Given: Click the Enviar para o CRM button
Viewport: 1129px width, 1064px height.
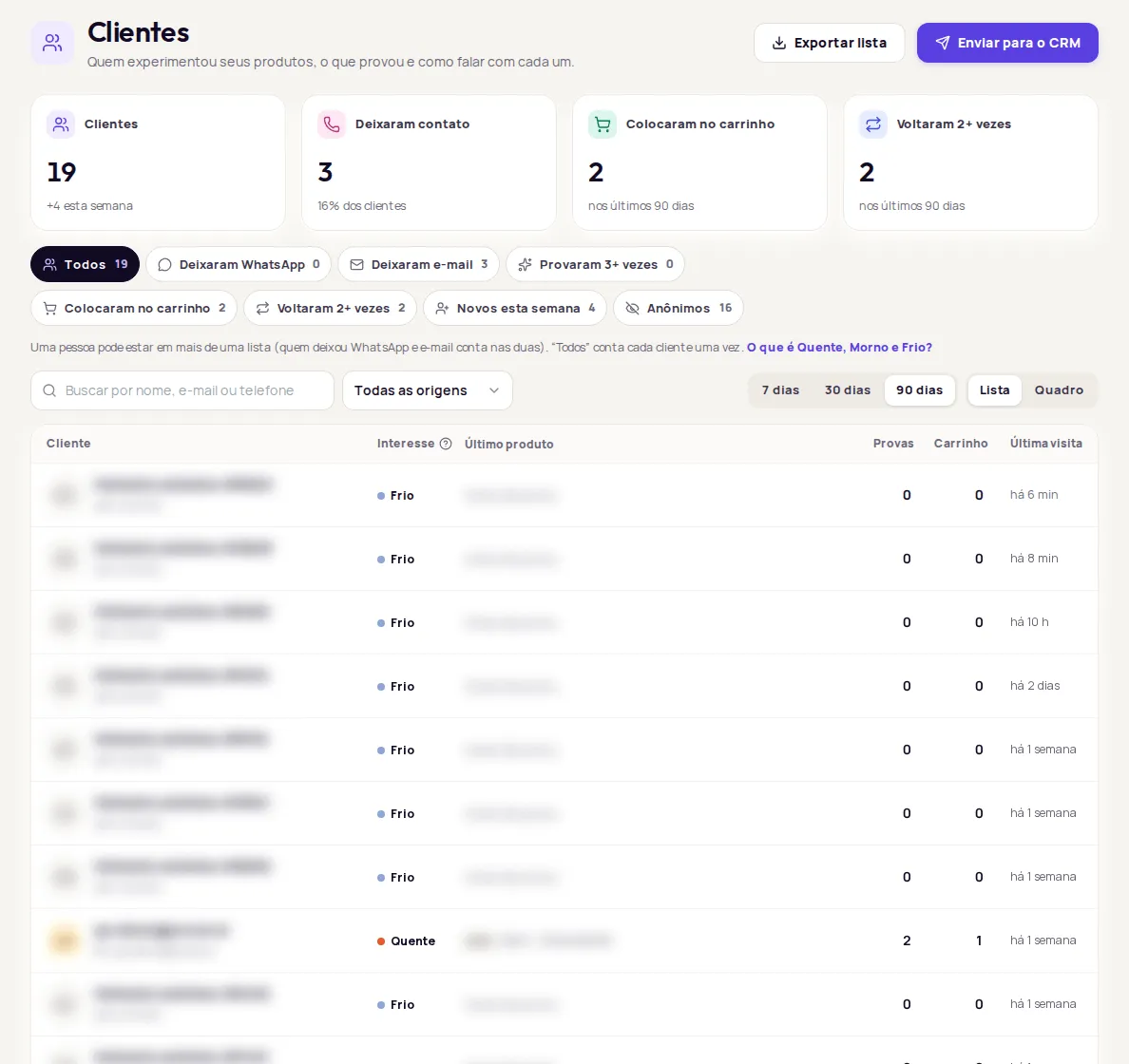Looking at the screenshot, I should click(1007, 43).
